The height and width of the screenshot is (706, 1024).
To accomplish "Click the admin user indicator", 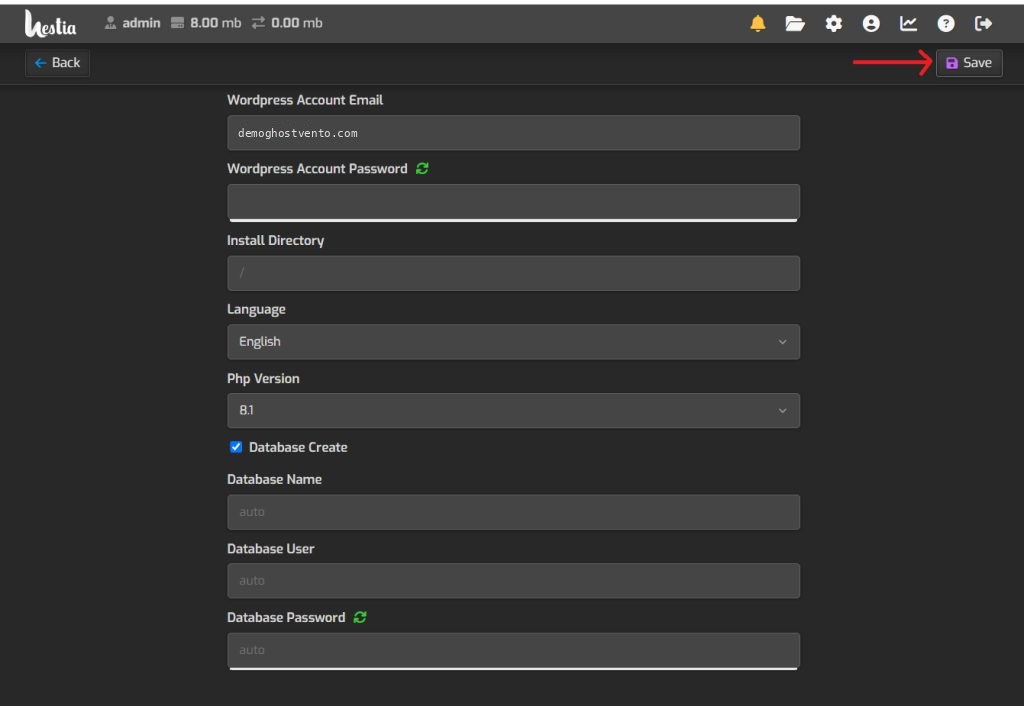I will (133, 23).
